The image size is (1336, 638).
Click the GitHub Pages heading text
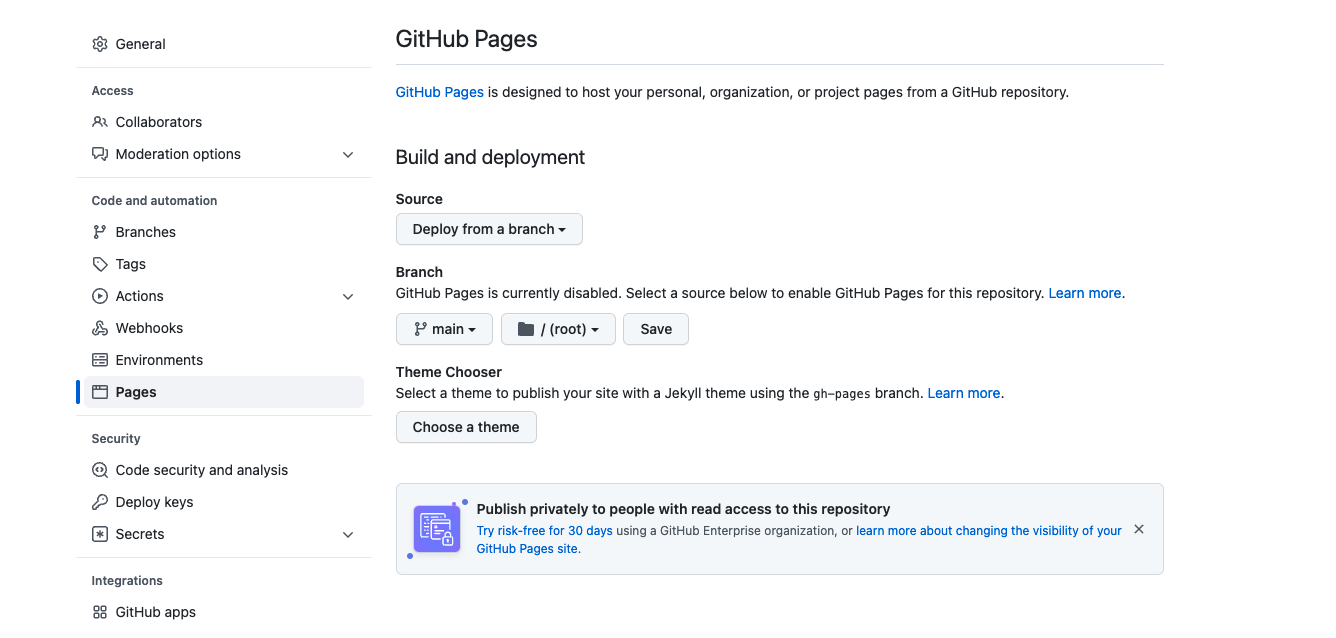467,39
